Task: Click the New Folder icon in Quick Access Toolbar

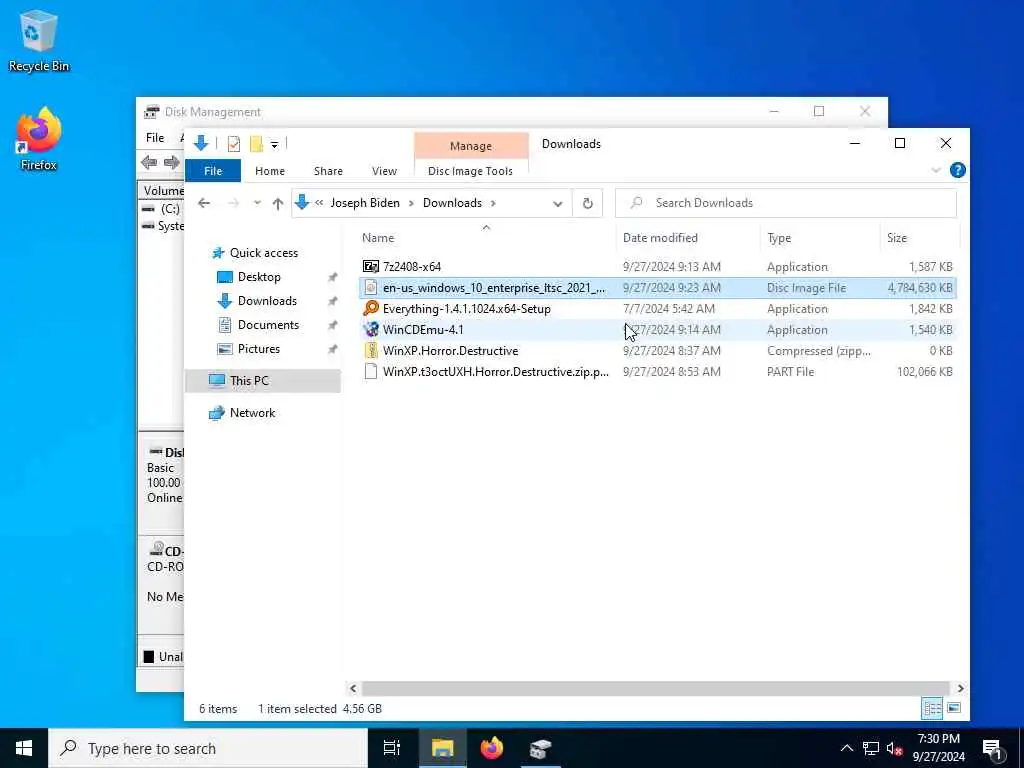Action: pyautogui.click(x=257, y=144)
